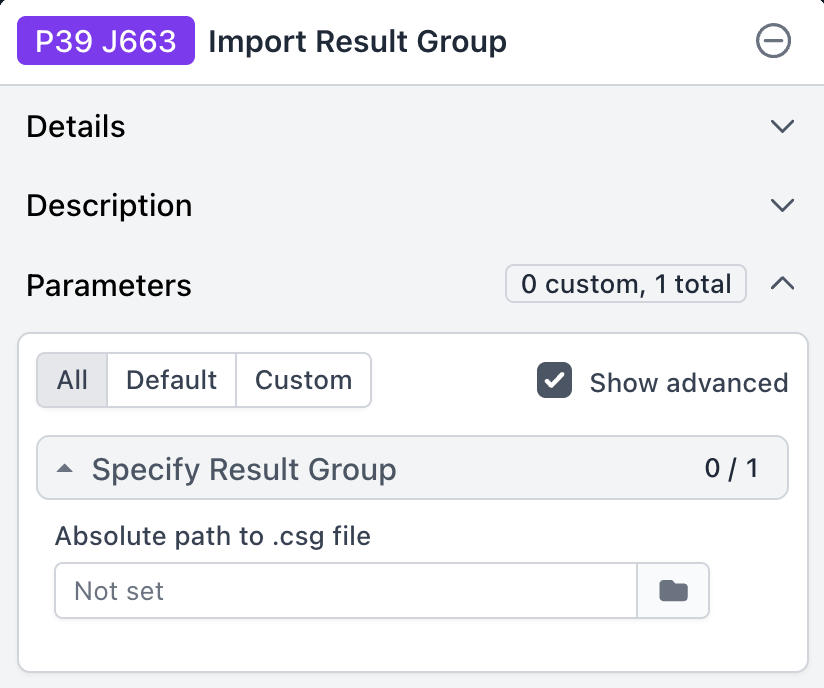
Task: Expand the Details section
Action: coord(782,126)
